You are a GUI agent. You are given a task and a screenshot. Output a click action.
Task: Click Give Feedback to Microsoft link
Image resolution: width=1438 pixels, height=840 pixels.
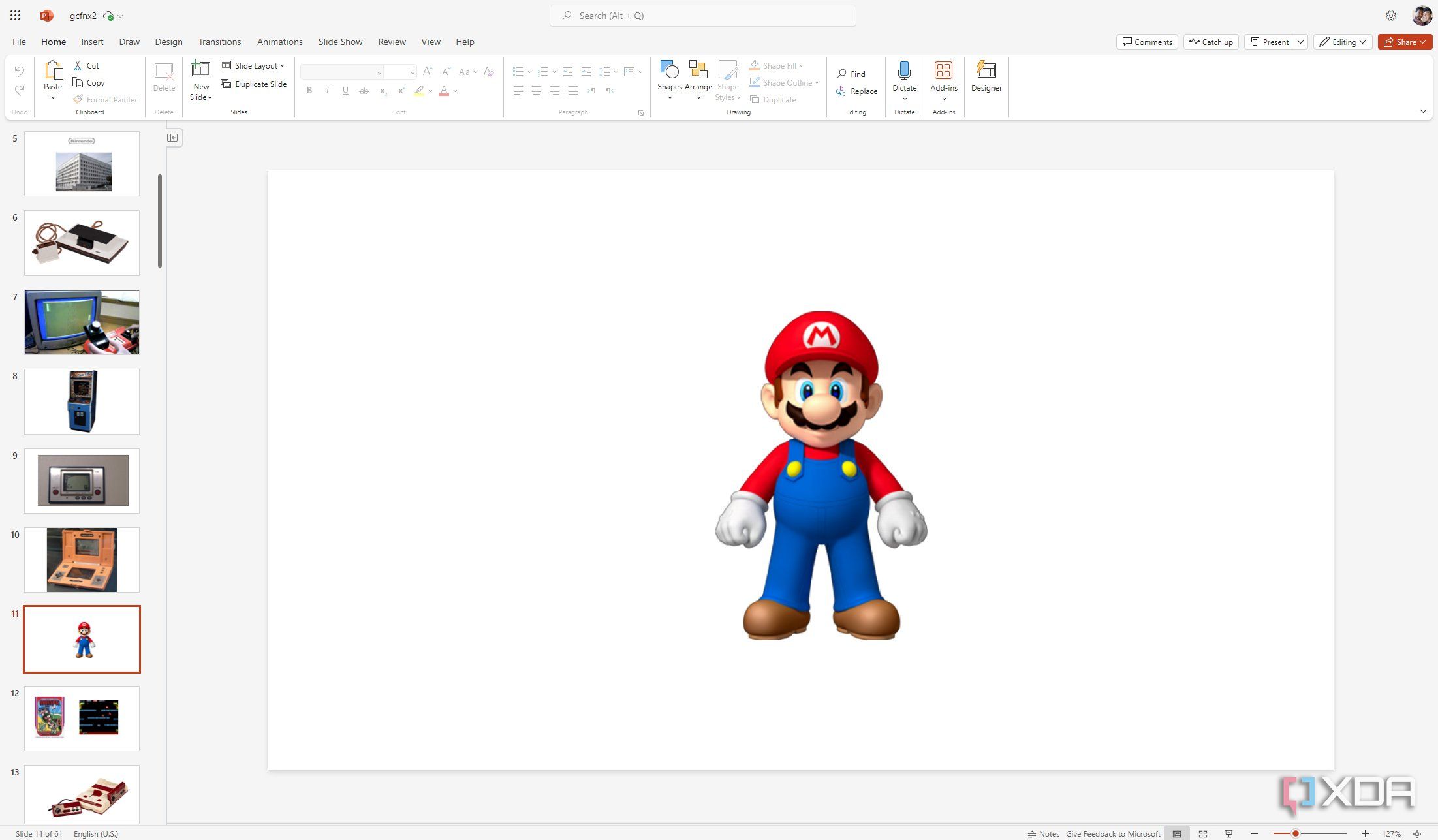coord(1113,833)
